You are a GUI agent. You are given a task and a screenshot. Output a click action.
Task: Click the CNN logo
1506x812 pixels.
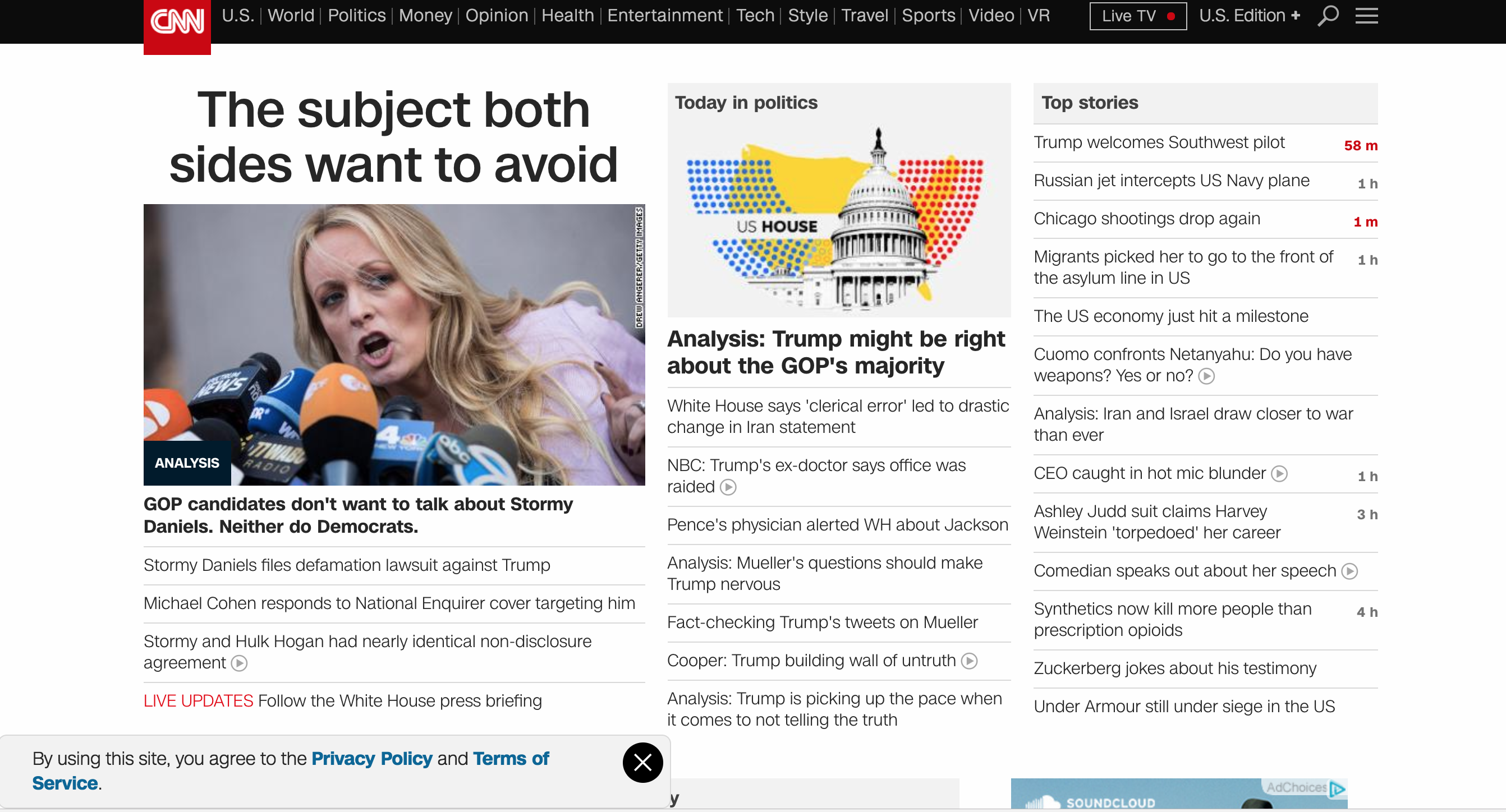[x=177, y=24]
